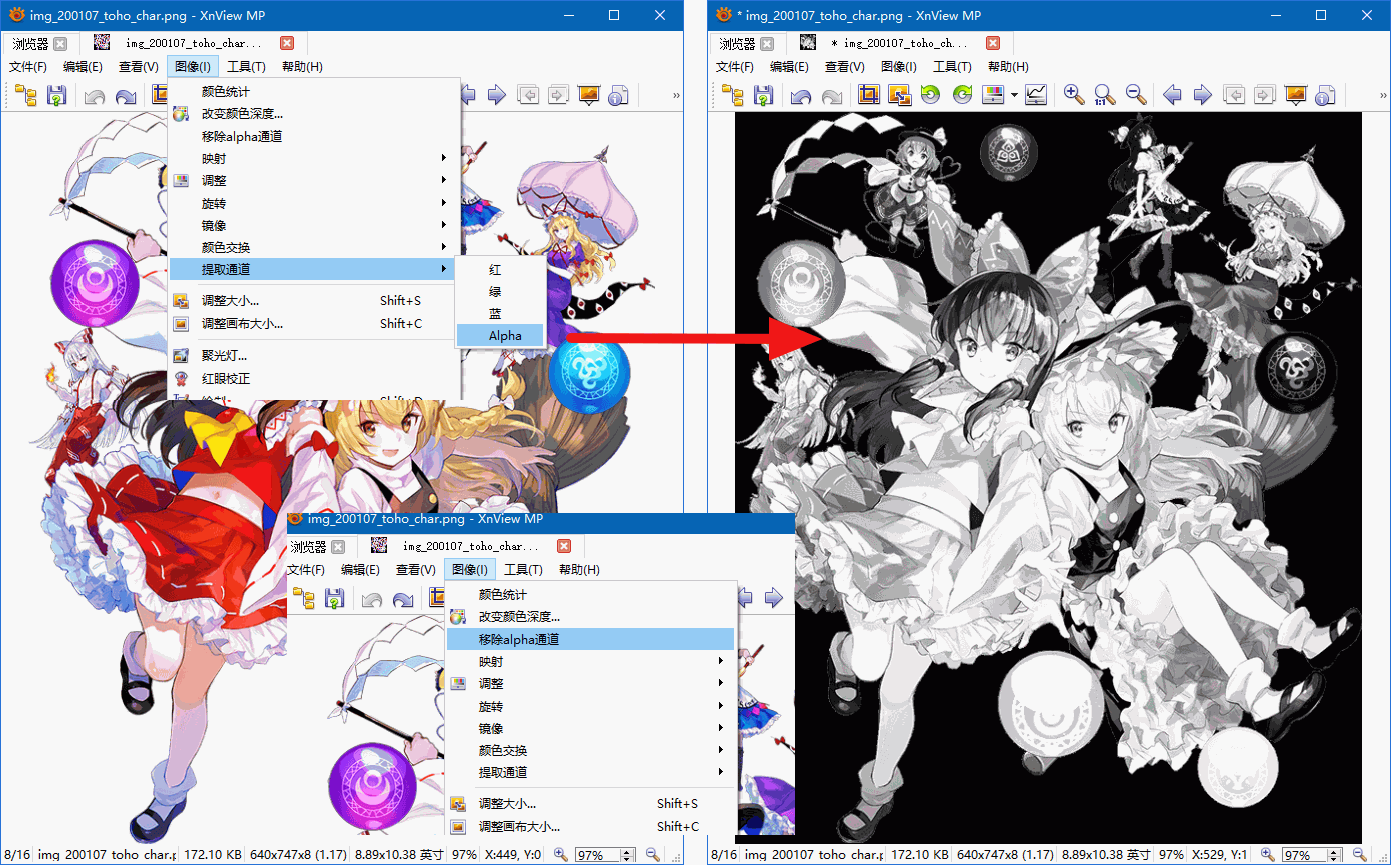
Task: Open 调整大小... in the left window's menu
Action: point(314,300)
